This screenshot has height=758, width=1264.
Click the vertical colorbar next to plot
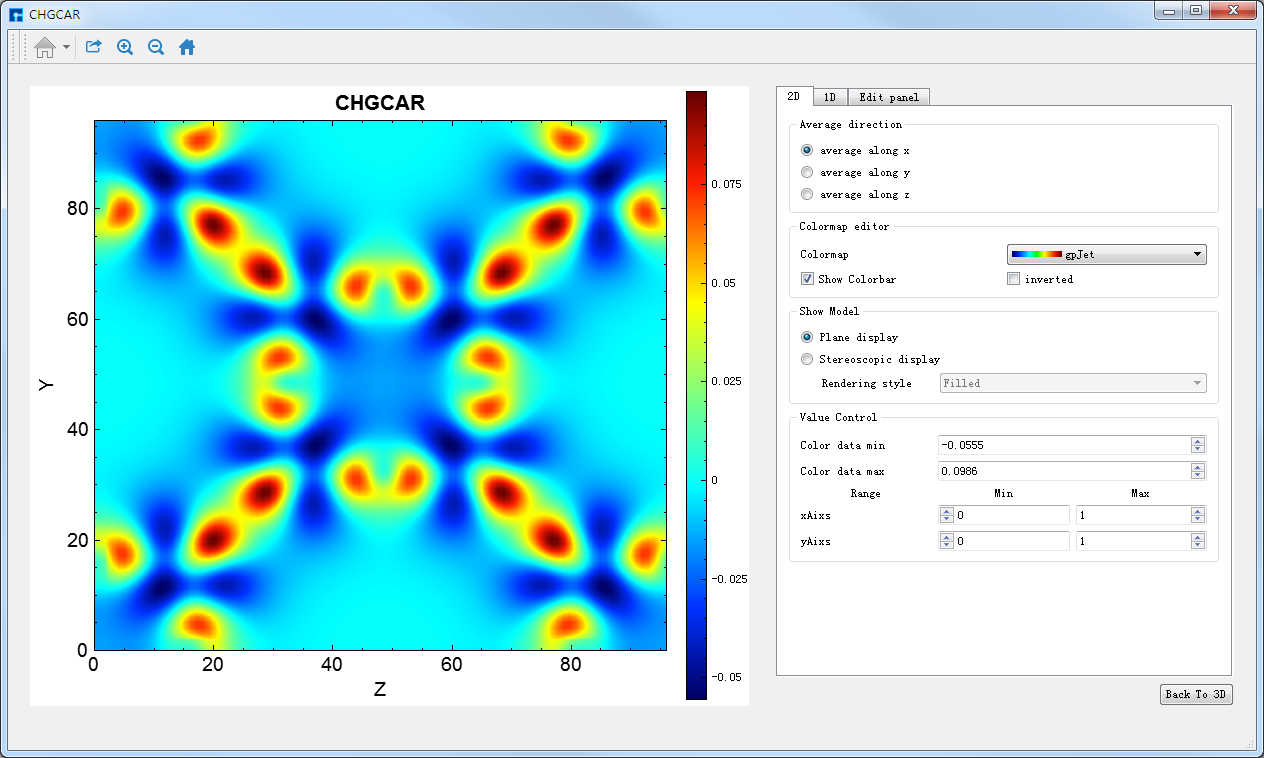coord(696,395)
